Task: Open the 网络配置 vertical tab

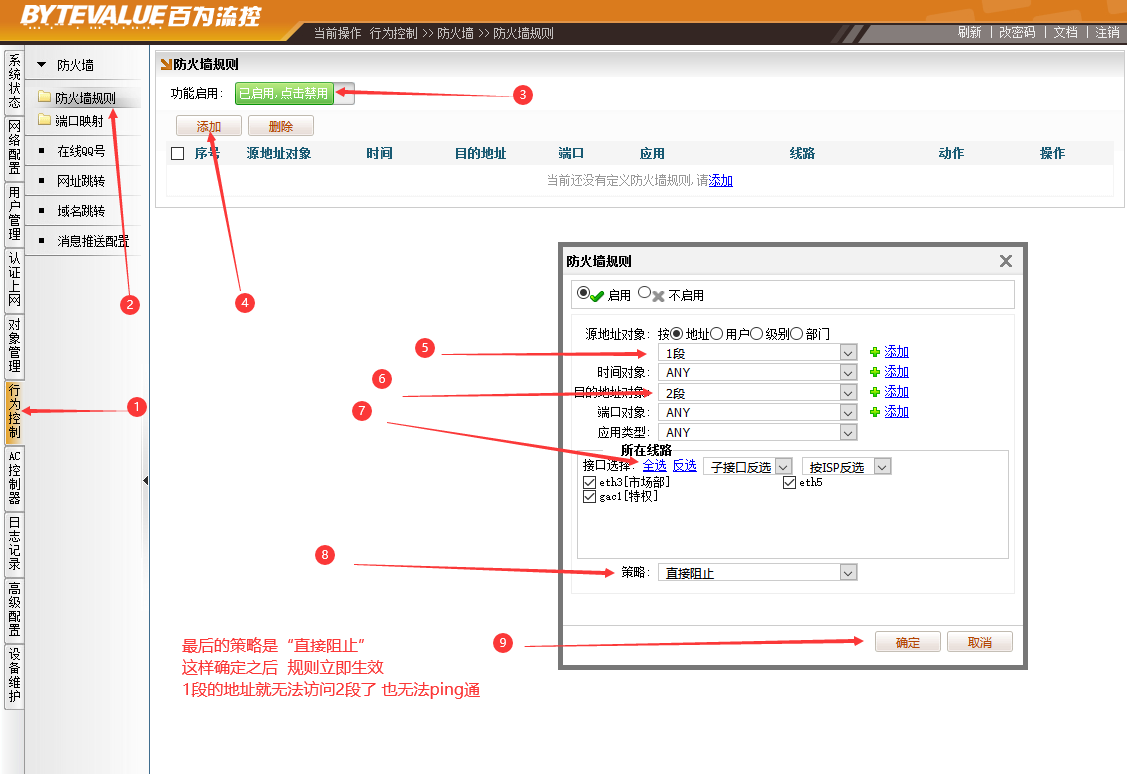Action: pos(14,147)
